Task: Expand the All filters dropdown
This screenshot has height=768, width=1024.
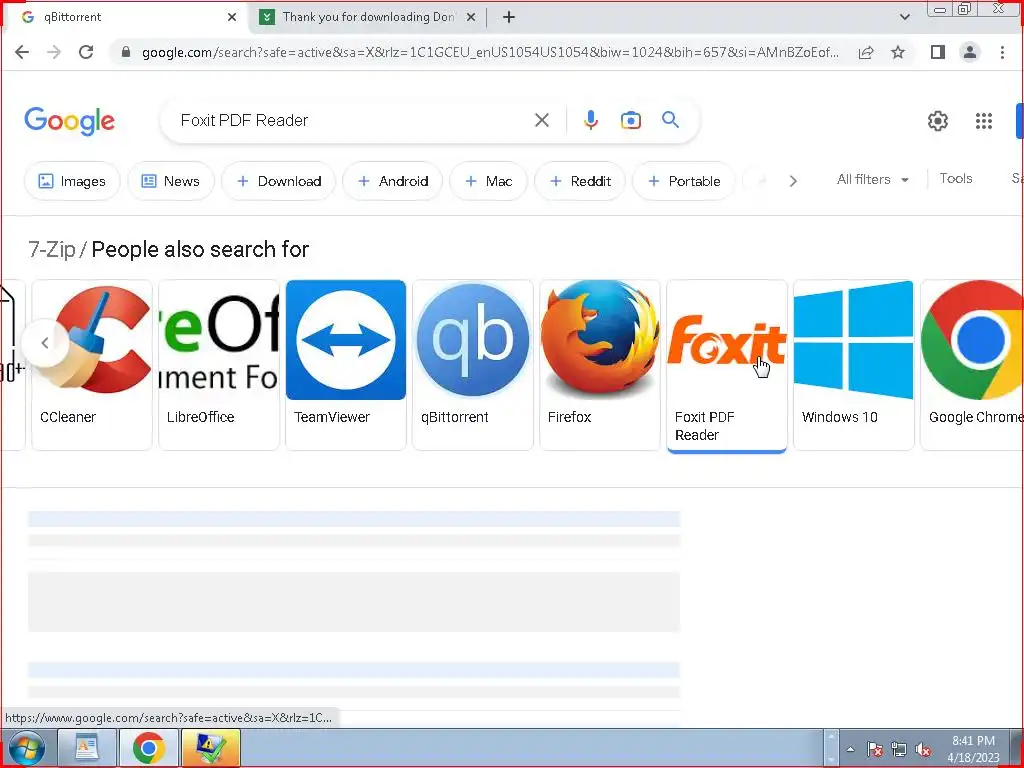Action: 872,180
